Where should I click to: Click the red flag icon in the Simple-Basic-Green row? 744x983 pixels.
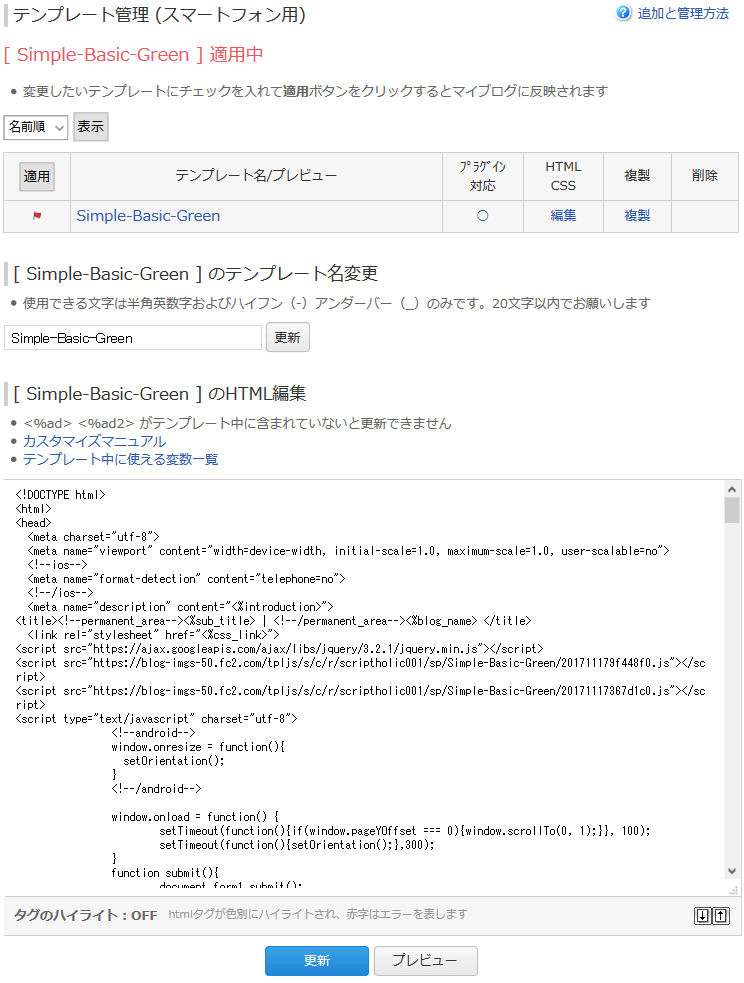point(37,216)
